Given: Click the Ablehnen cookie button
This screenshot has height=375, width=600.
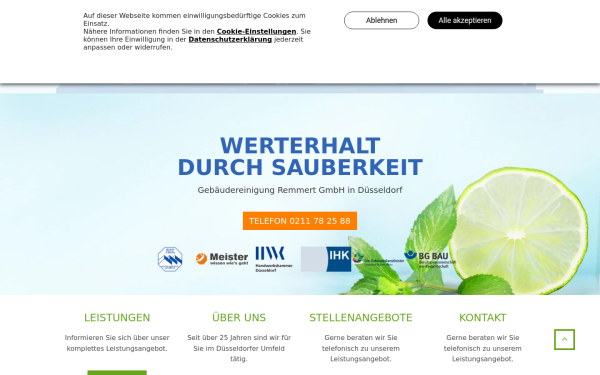Looking at the screenshot, I should pyautogui.click(x=381, y=20).
